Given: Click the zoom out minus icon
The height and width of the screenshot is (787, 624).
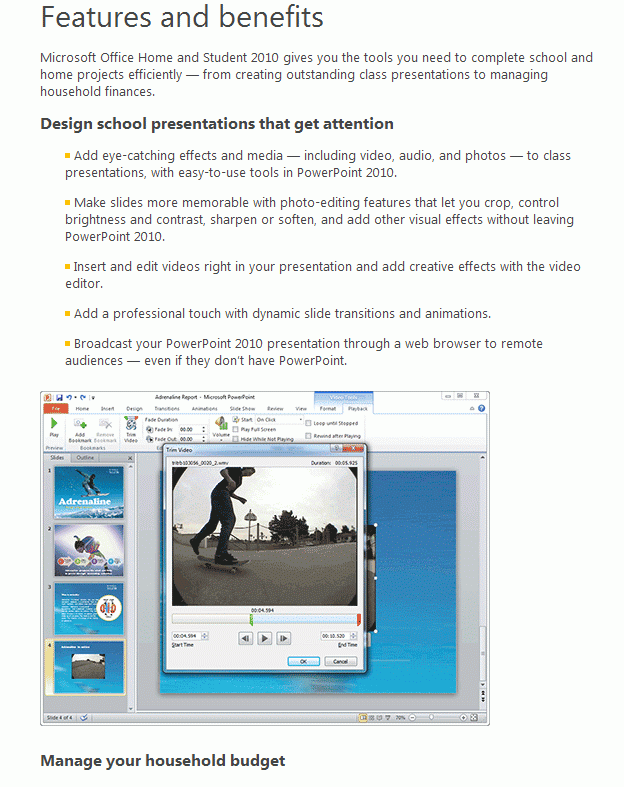Looking at the screenshot, I should tap(413, 718).
